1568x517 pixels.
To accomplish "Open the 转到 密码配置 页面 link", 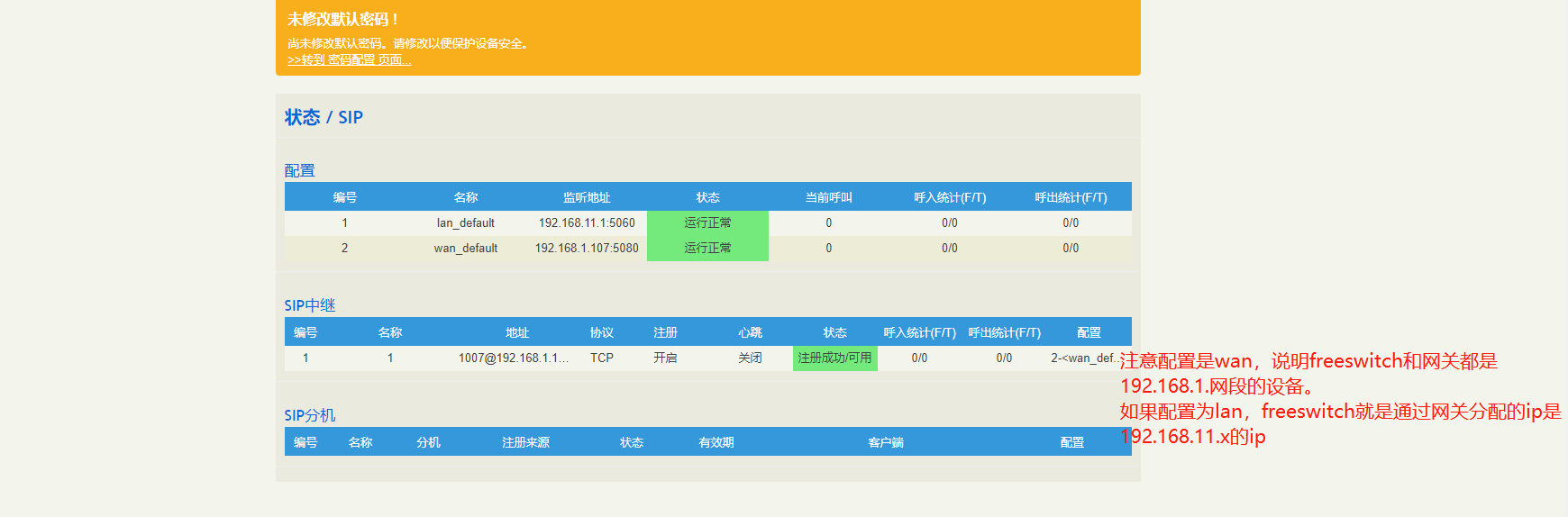I will point(350,60).
